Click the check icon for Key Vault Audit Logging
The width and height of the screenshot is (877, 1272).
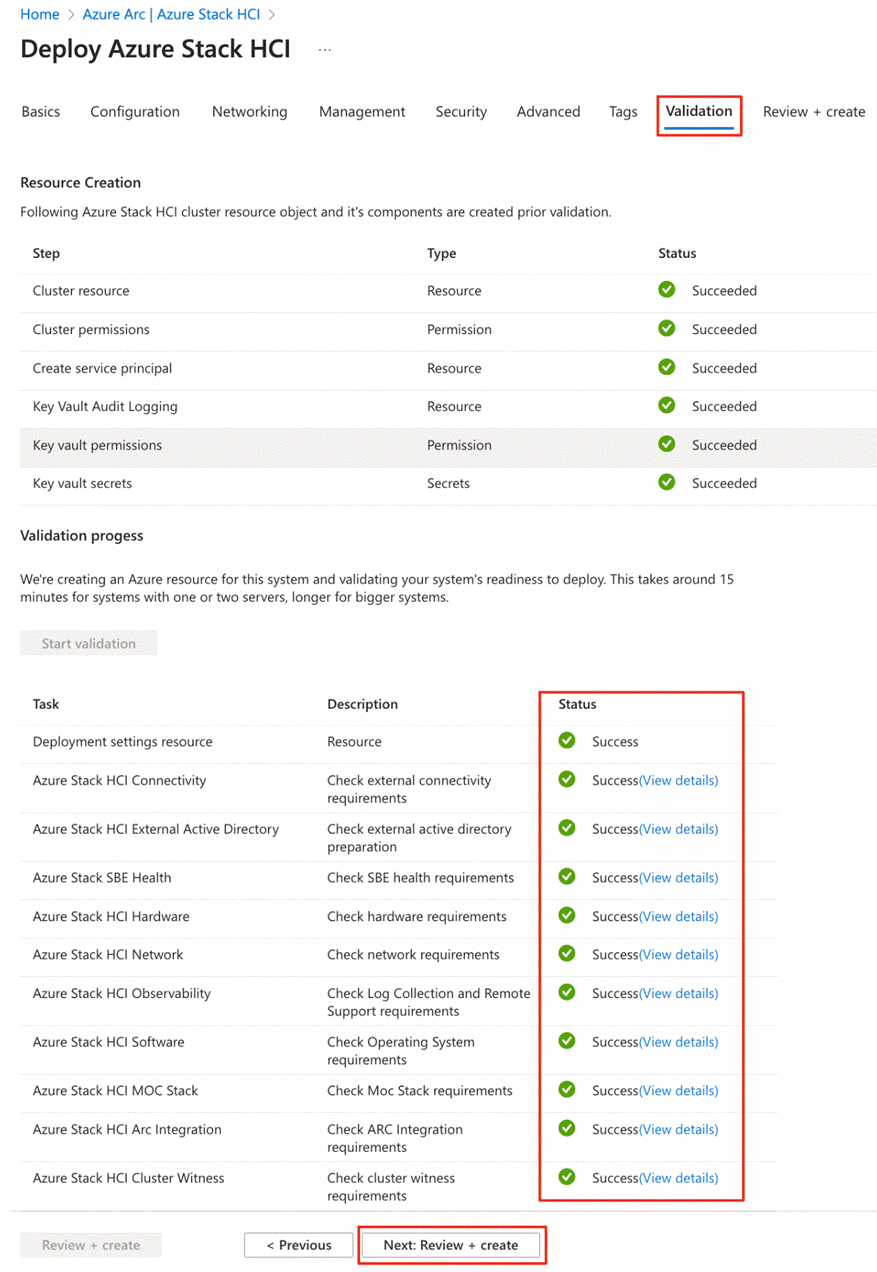(x=667, y=405)
